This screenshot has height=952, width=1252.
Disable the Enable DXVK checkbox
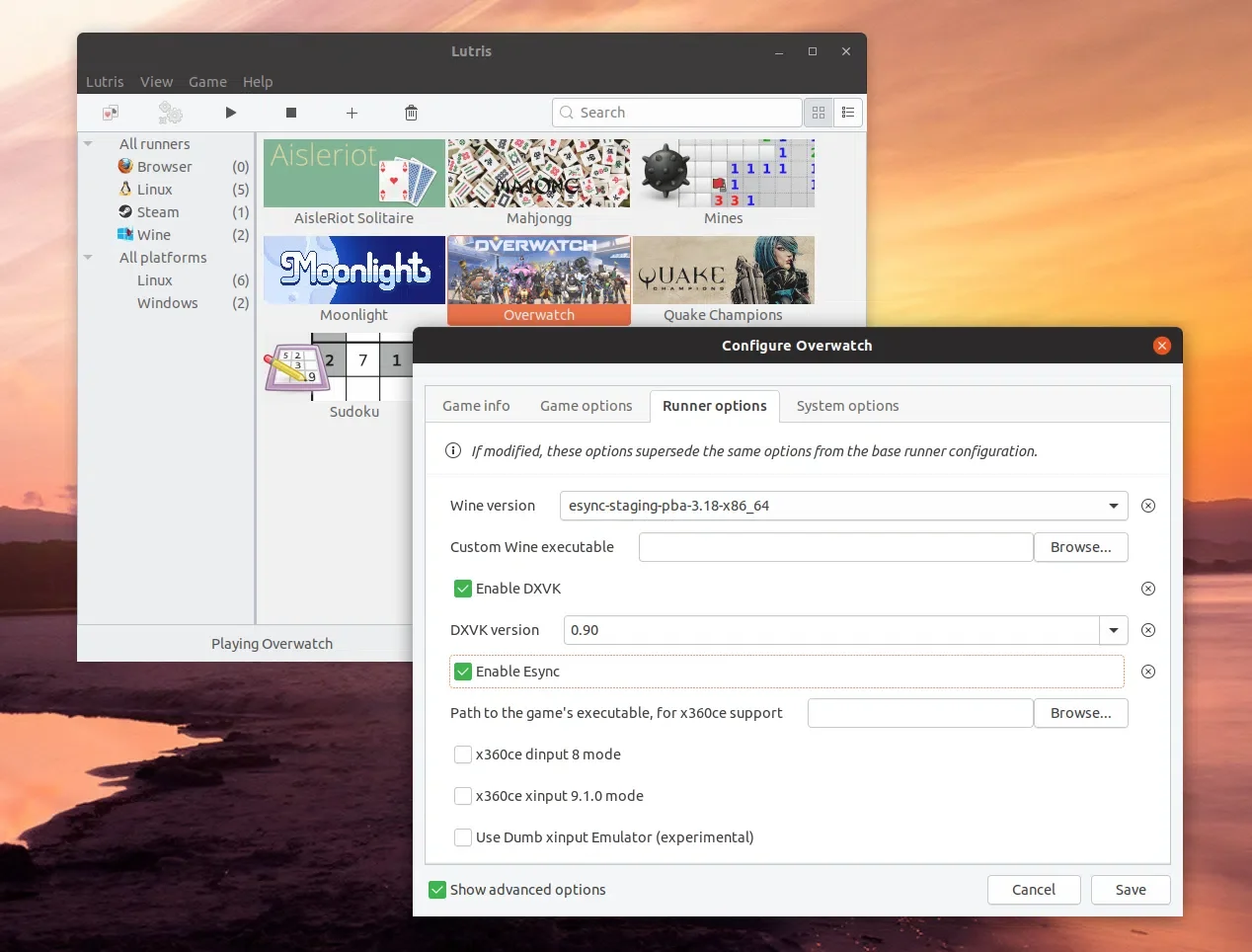coord(463,589)
